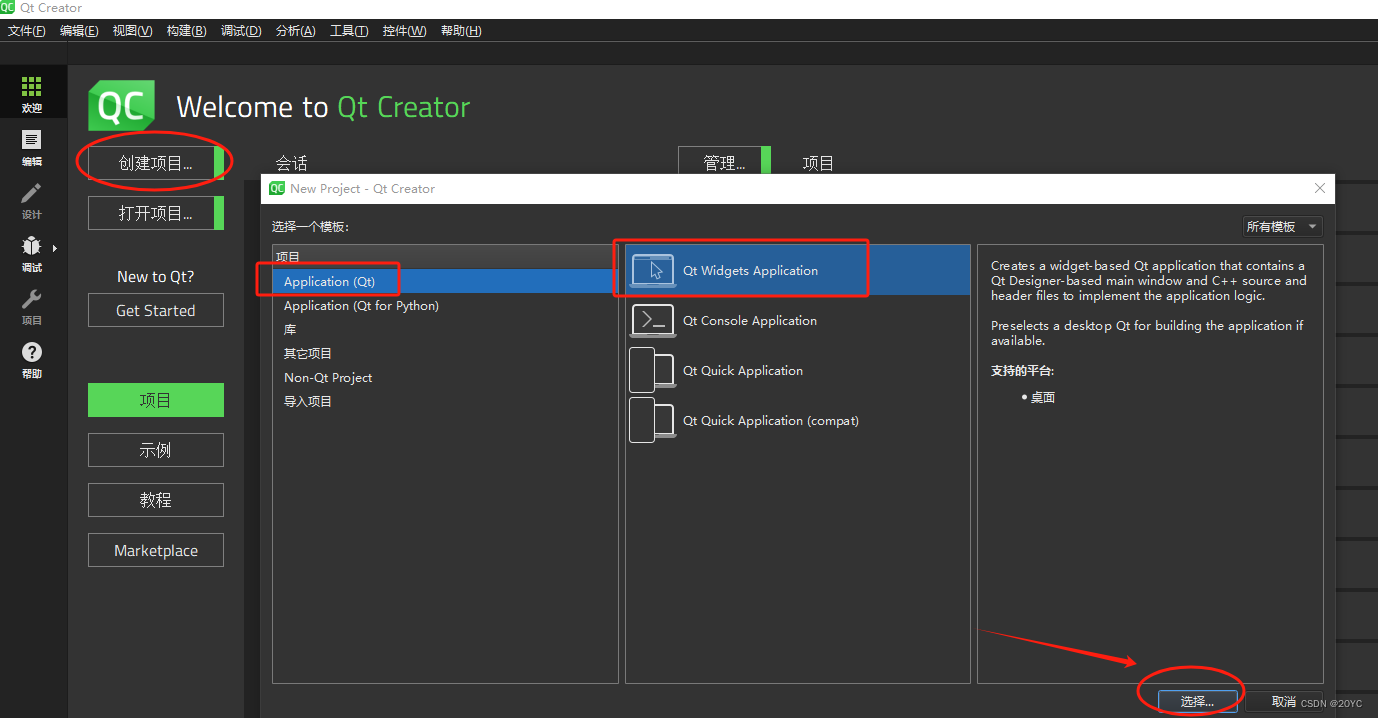Click Welcome to Qt Creator heading
The height and width of the screenshot is (718, 1378).
[x=323, y=107]
